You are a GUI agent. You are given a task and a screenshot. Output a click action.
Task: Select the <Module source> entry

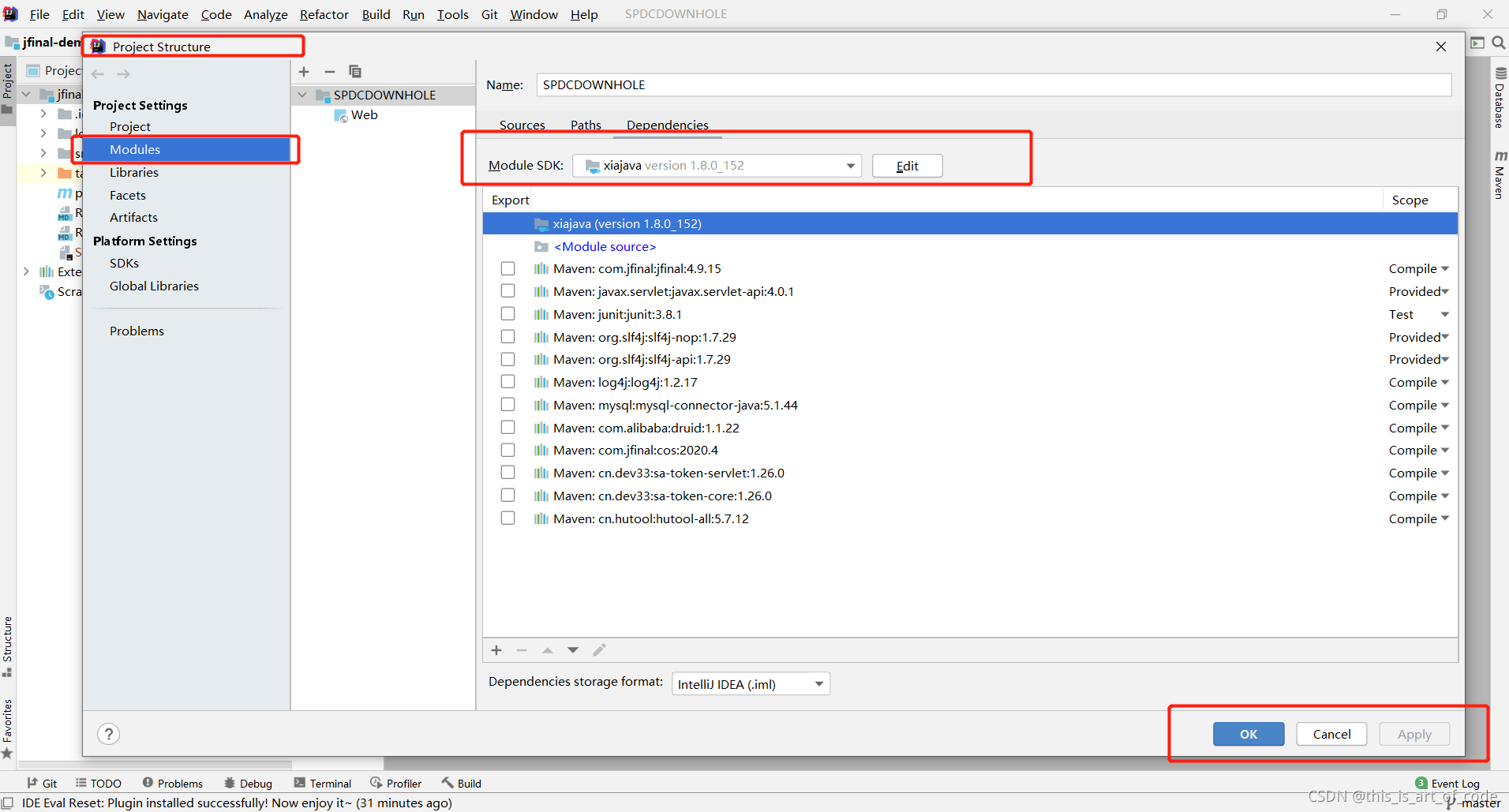605,246
